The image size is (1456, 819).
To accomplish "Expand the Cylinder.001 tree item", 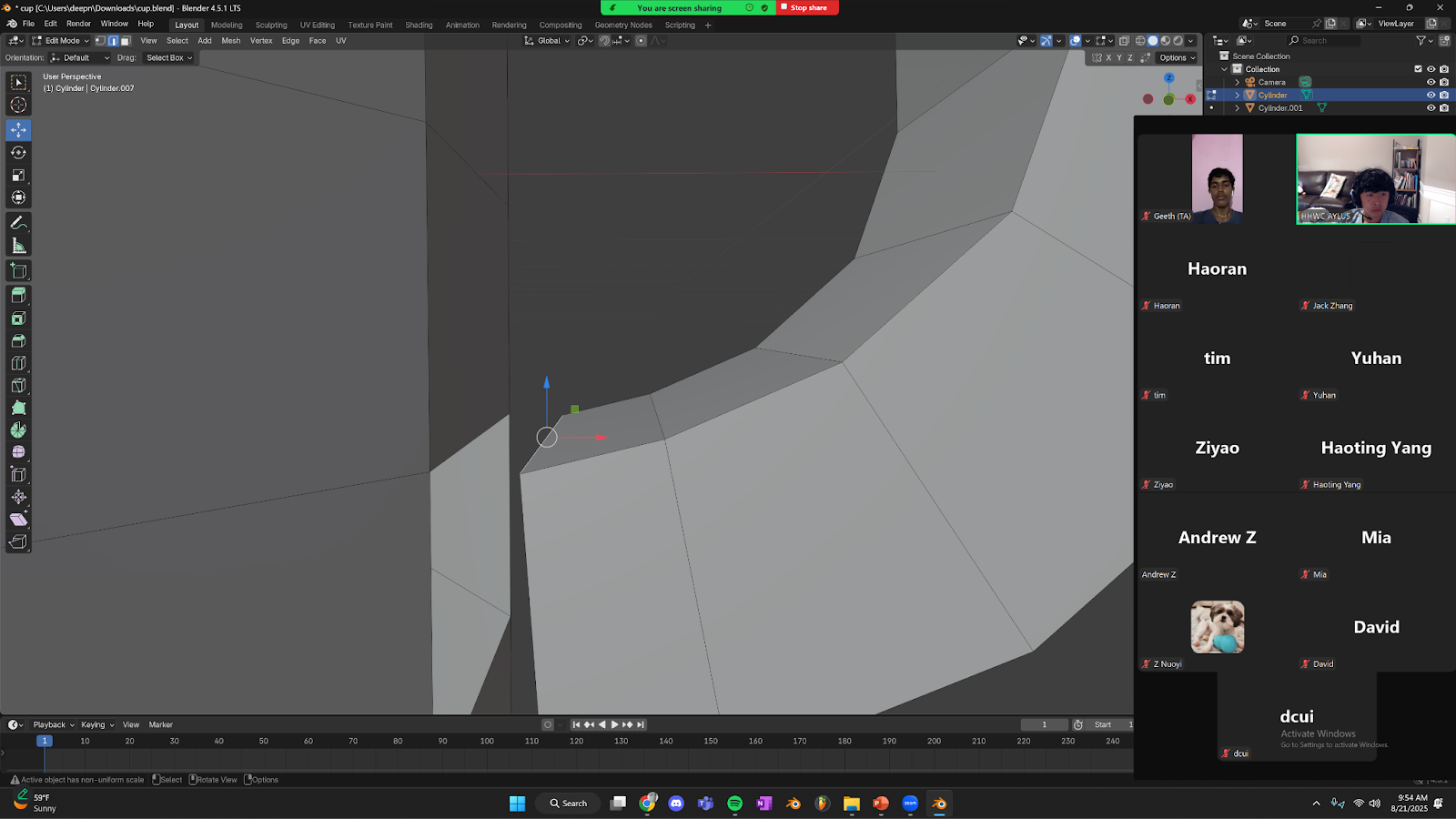I will [1237, 107].
